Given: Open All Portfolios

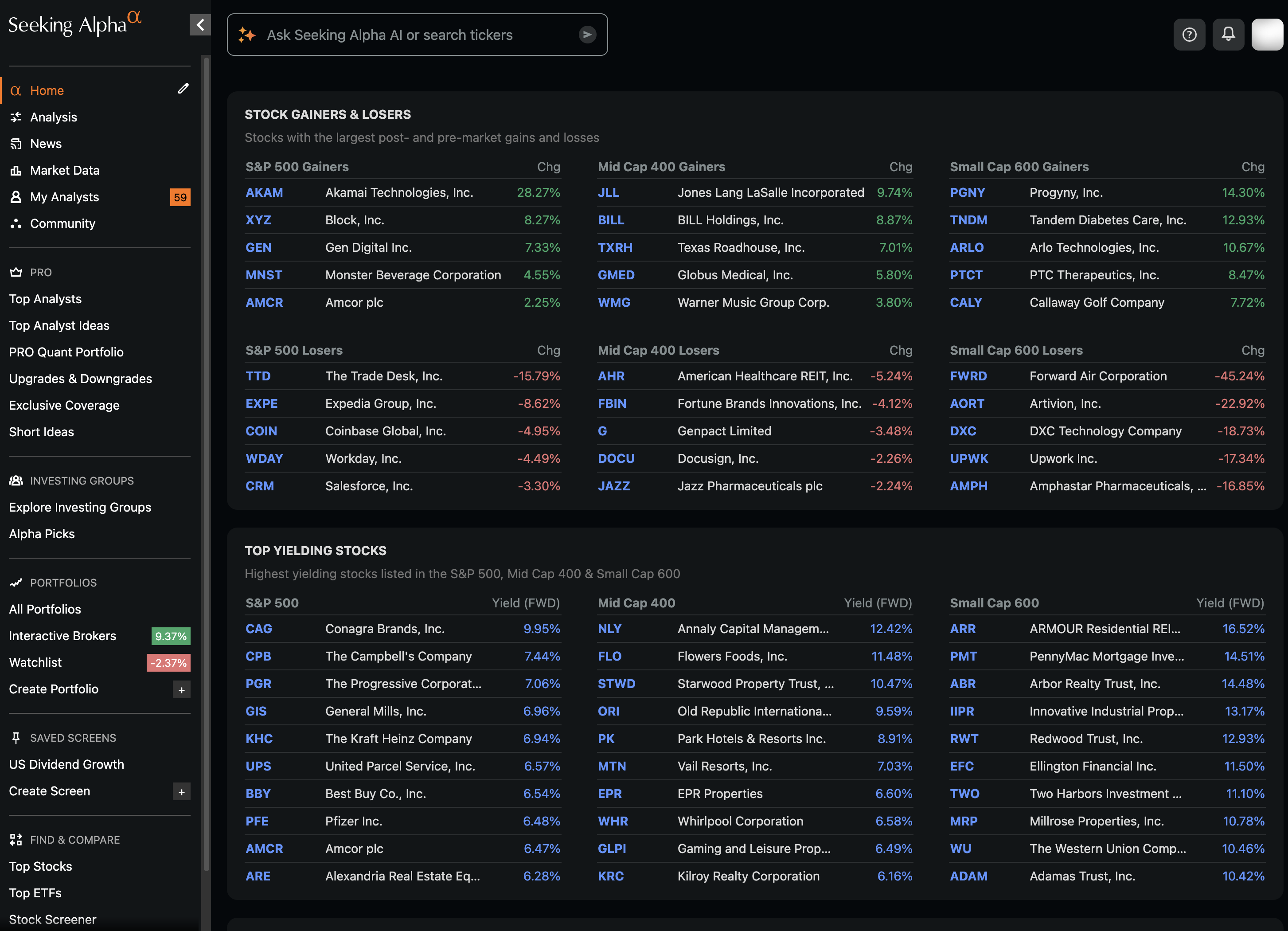Looking at the screenshot, I should (x=45, y=610).
